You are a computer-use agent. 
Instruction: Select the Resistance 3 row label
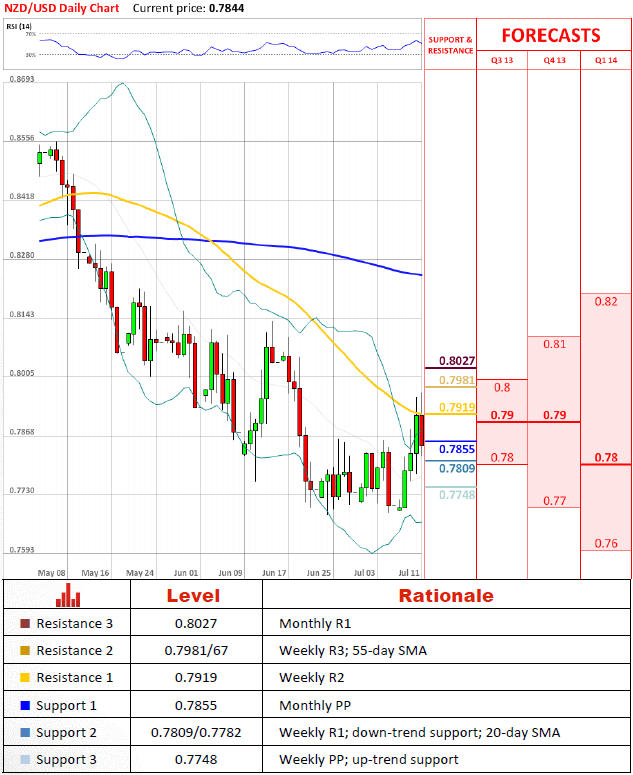coord(75,624)
